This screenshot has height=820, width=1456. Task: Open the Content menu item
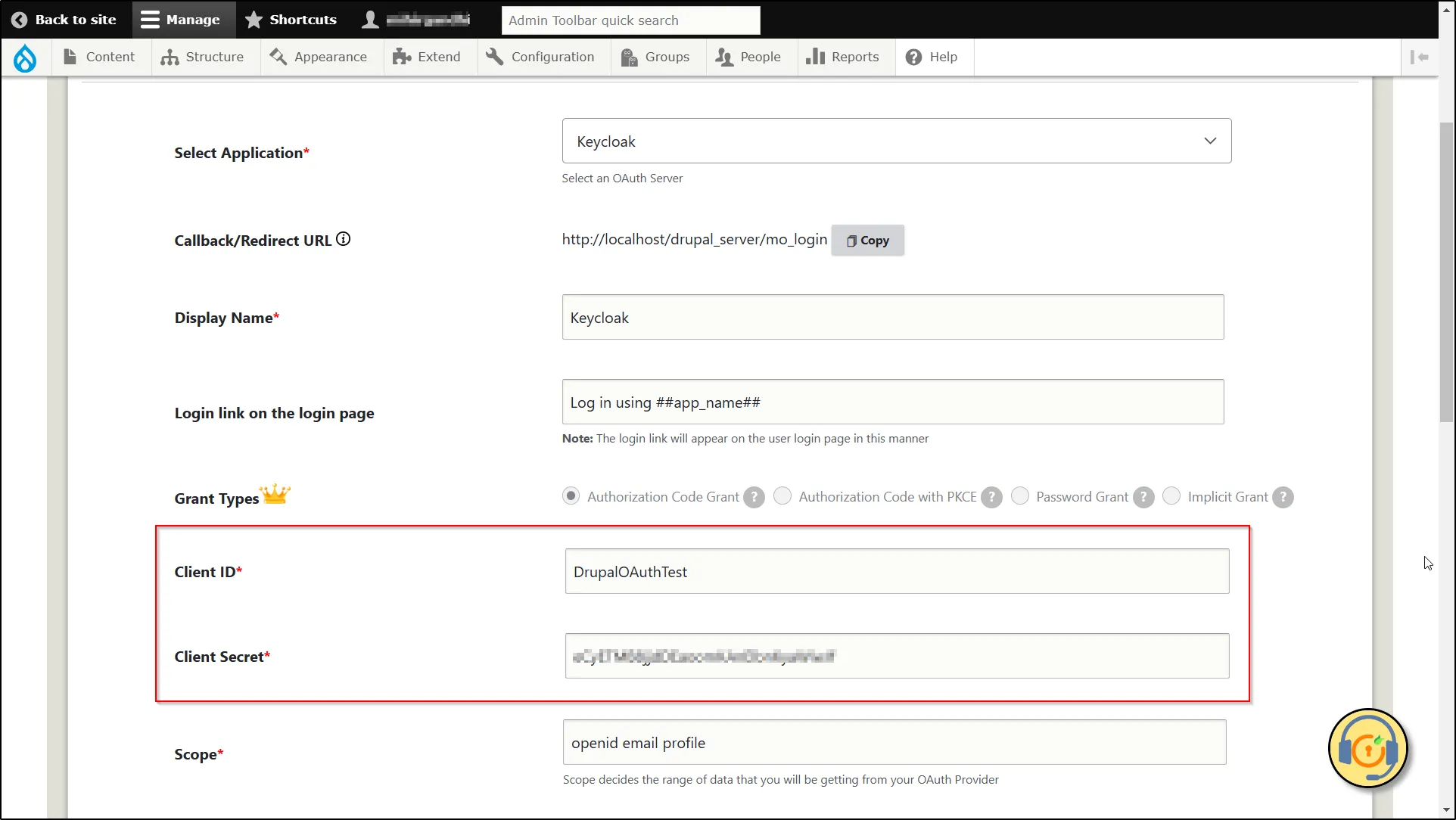(110, 56)
